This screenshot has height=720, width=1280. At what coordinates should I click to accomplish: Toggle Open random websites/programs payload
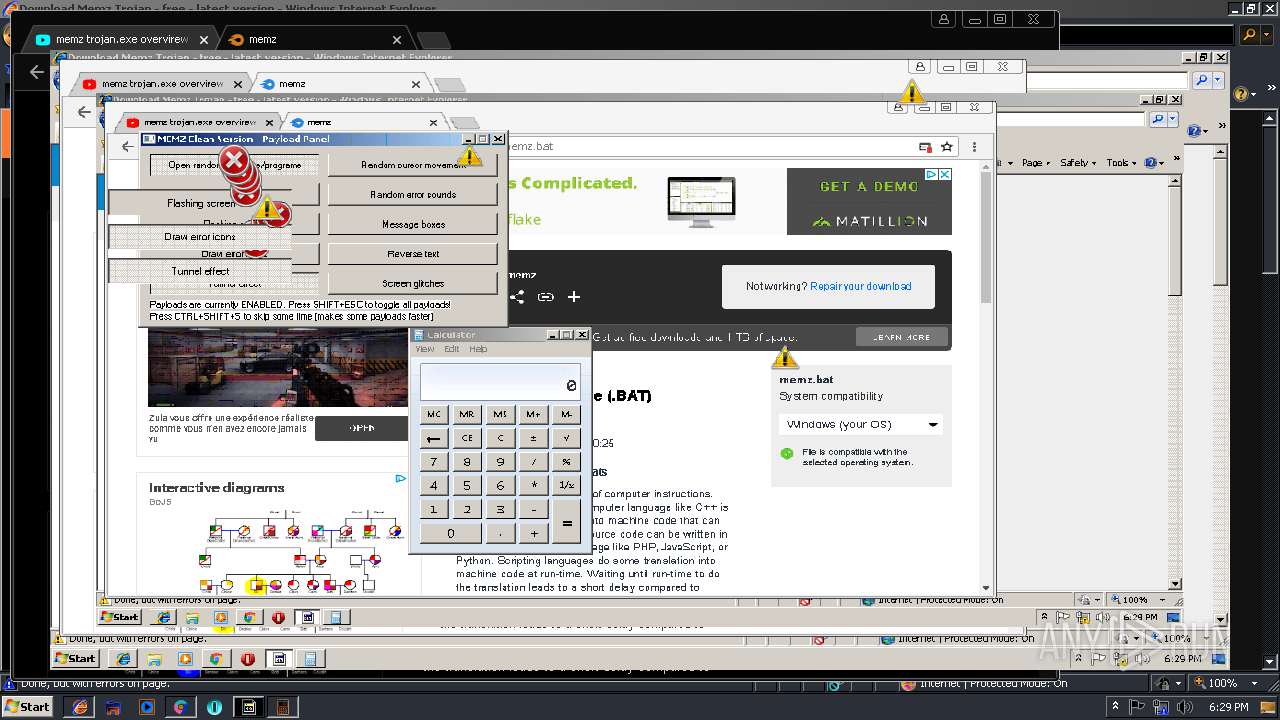click(x=234, y=165)
